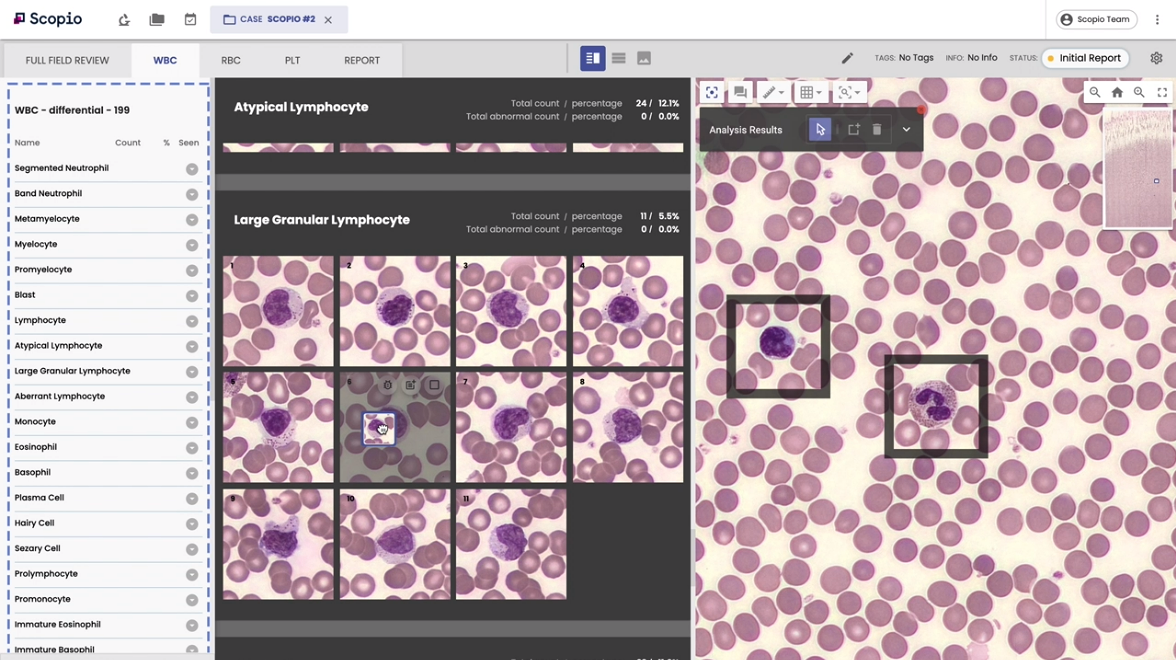Click the Scopio logo

point(48,19)
